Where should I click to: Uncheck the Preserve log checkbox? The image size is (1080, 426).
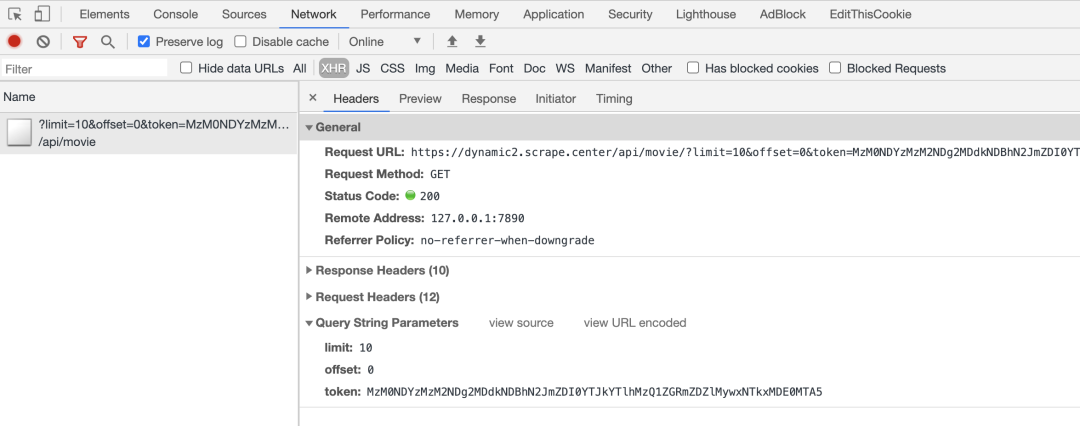144,41
